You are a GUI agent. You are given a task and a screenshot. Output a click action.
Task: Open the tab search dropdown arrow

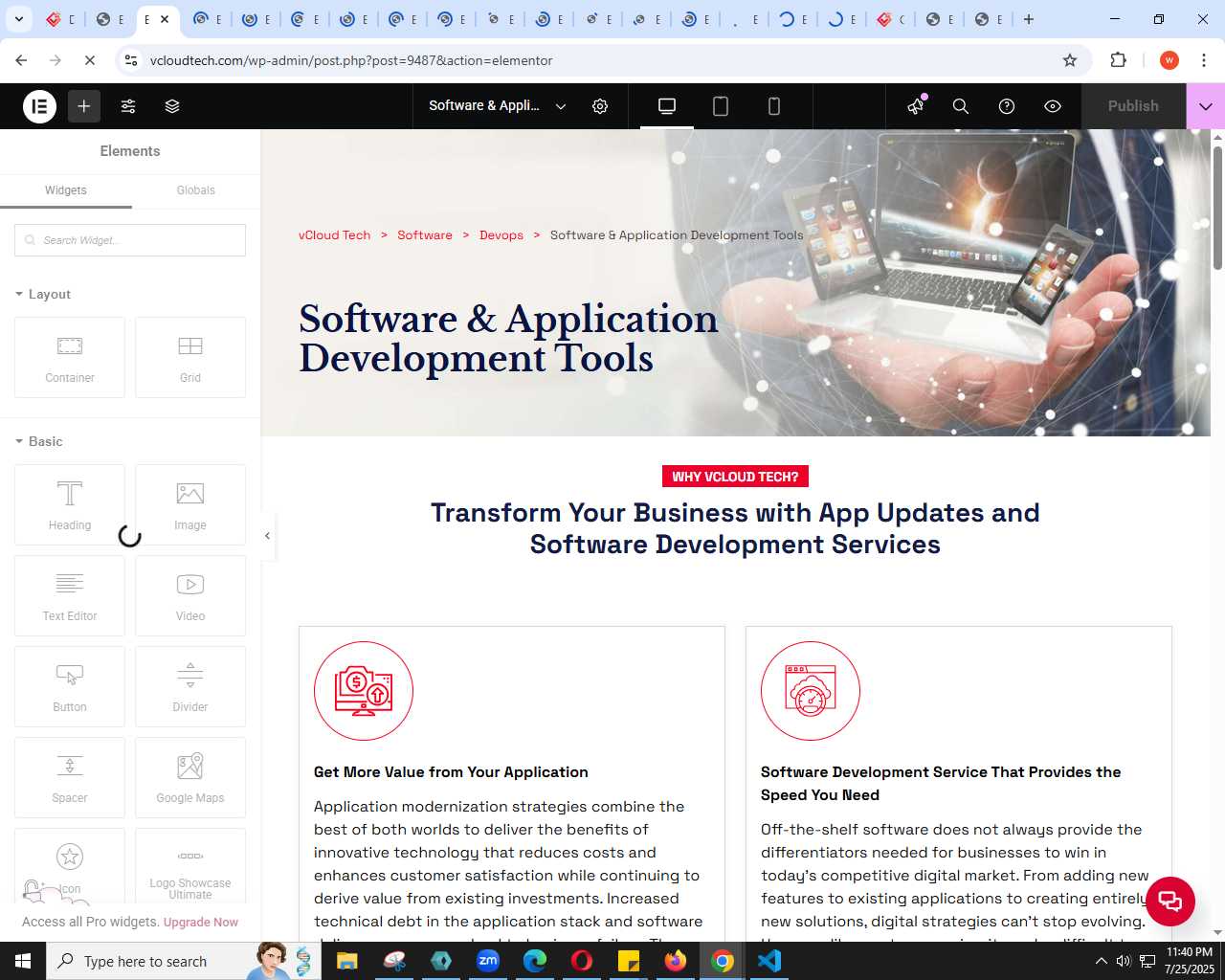[x=18, y=19]
